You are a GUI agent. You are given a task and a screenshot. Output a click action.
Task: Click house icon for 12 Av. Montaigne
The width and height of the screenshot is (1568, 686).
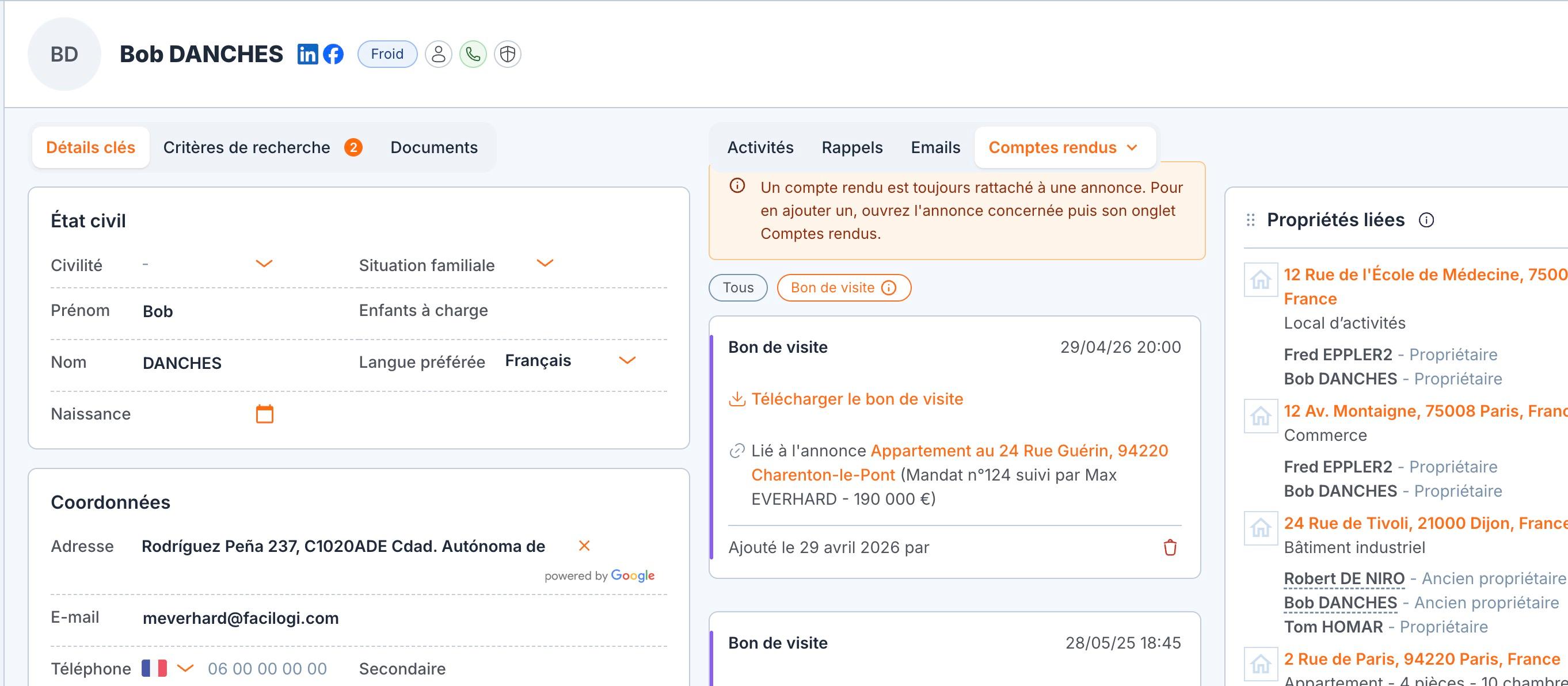click(1261, 416)
